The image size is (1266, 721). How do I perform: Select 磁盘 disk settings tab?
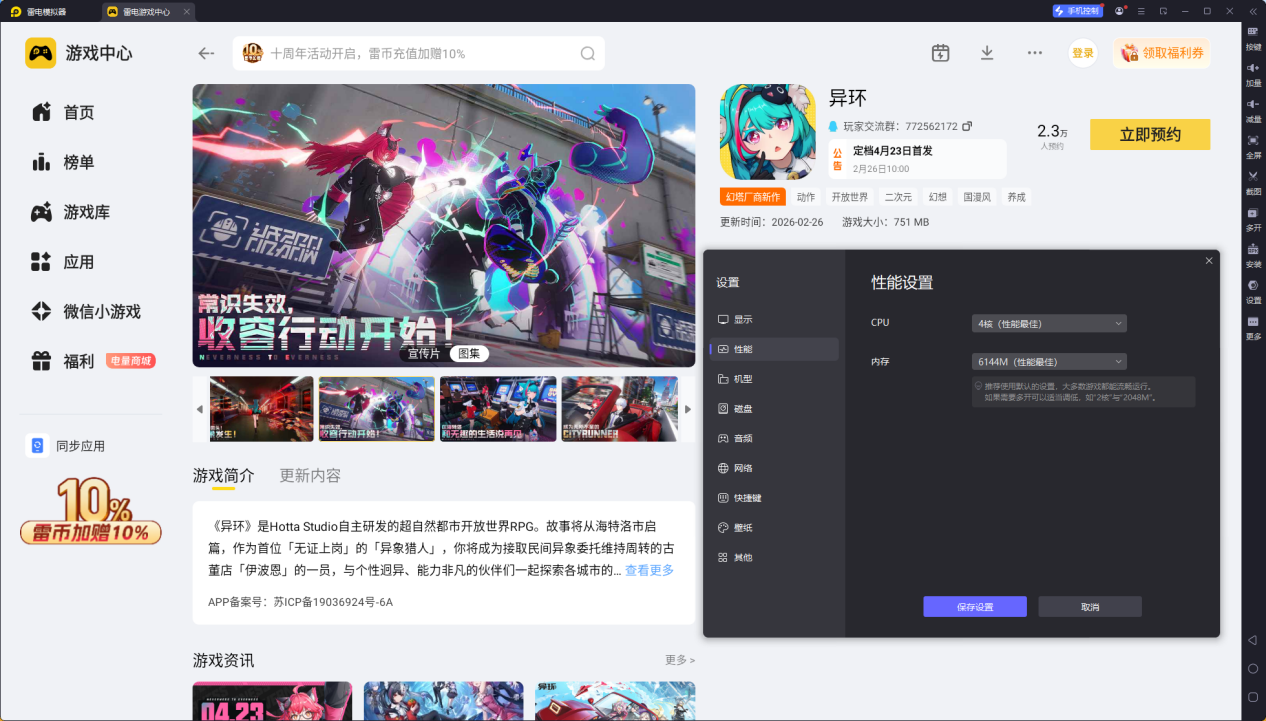tap(774, 409)
